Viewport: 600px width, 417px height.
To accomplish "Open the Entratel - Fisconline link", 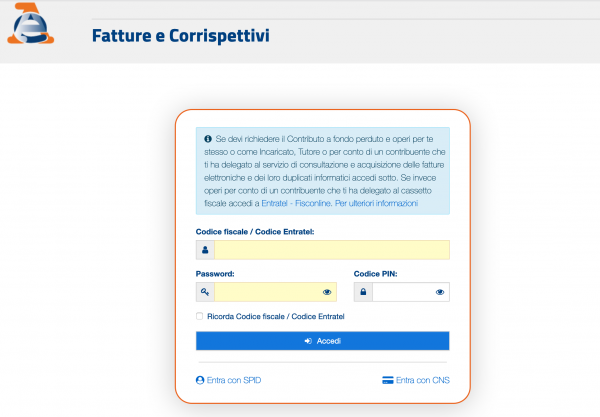I will (296, 203).
